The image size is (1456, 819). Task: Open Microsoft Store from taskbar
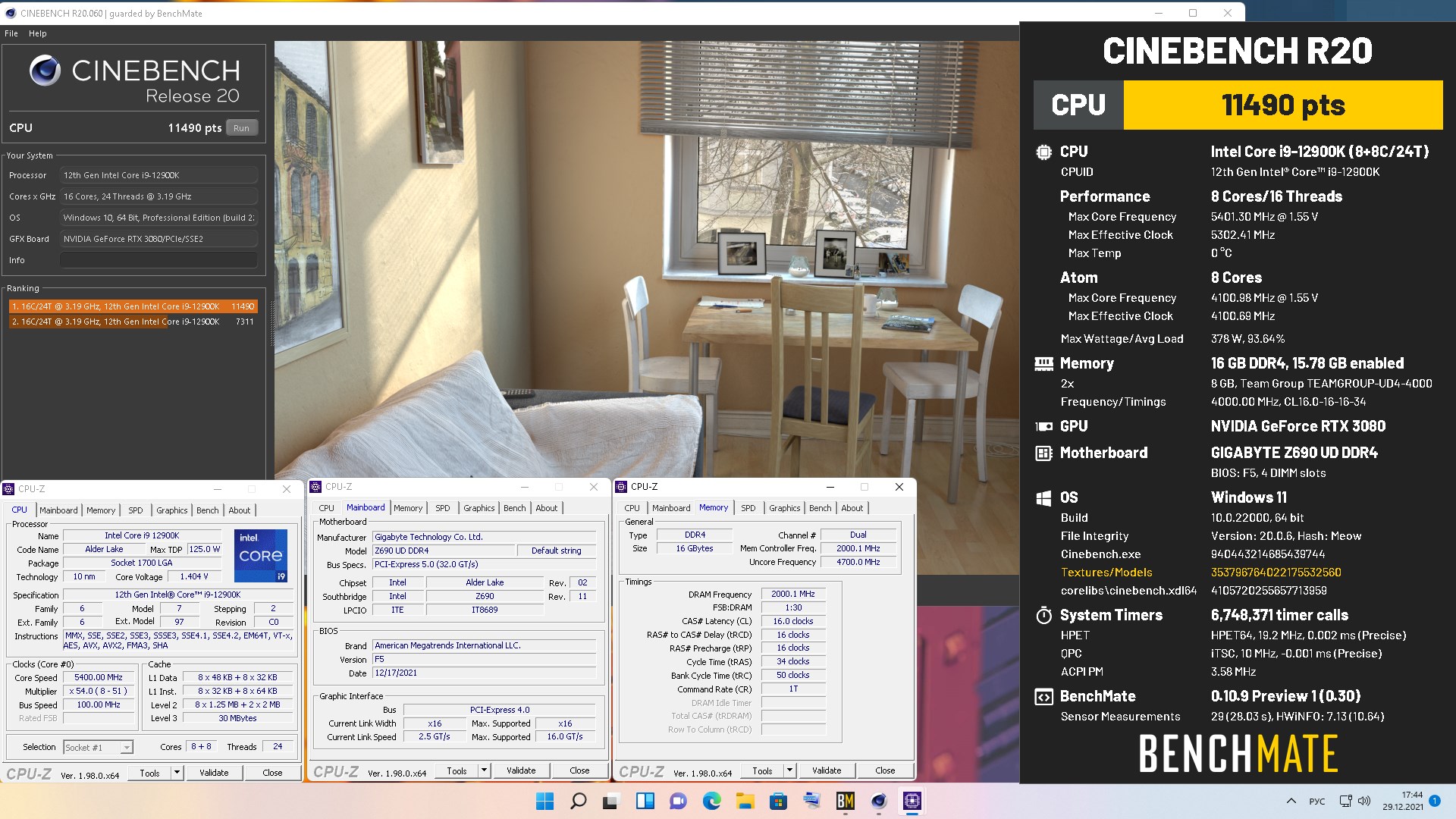click(778, 801)
